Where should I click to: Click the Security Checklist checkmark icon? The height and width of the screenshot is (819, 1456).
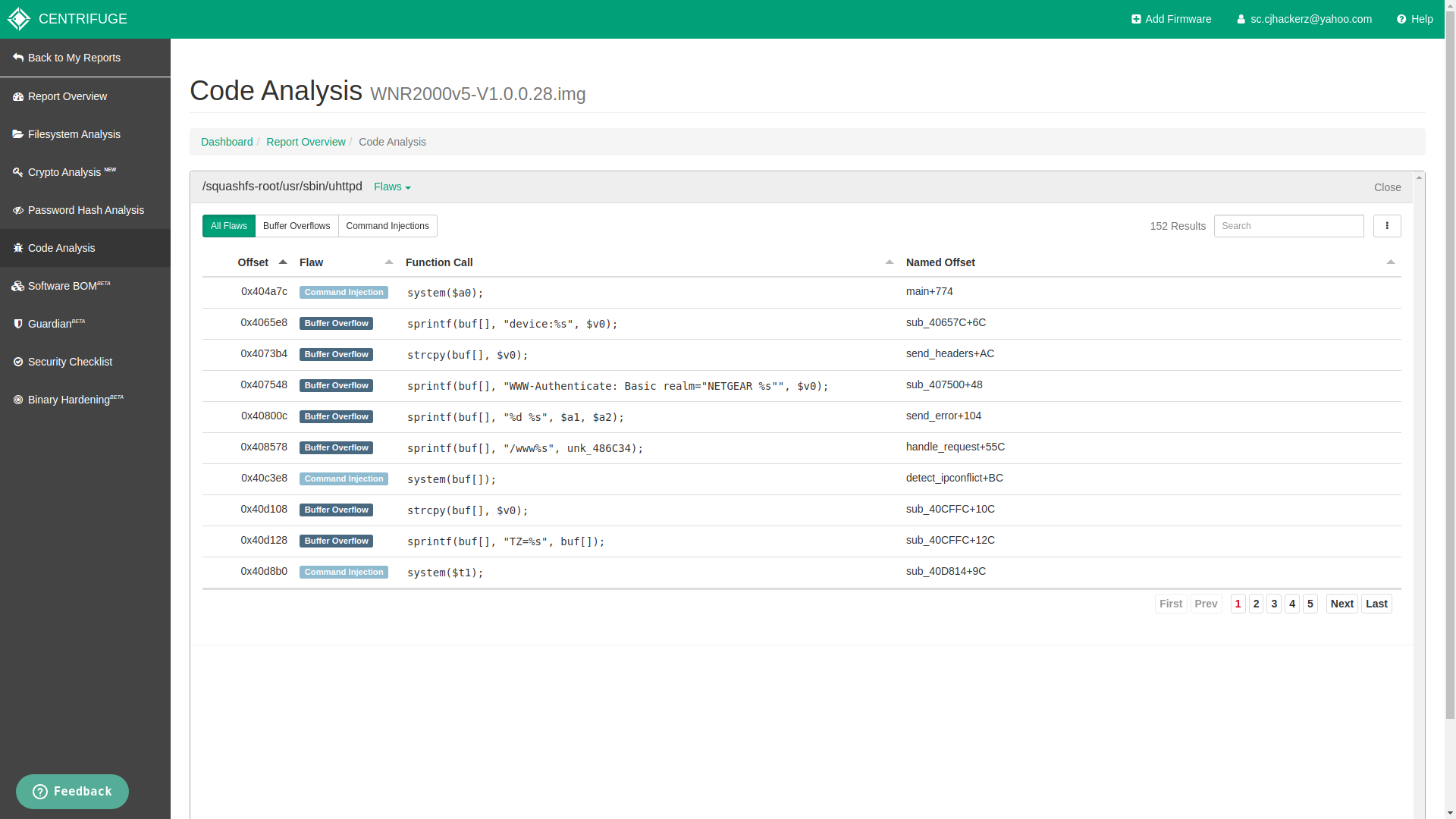point(18,362)
